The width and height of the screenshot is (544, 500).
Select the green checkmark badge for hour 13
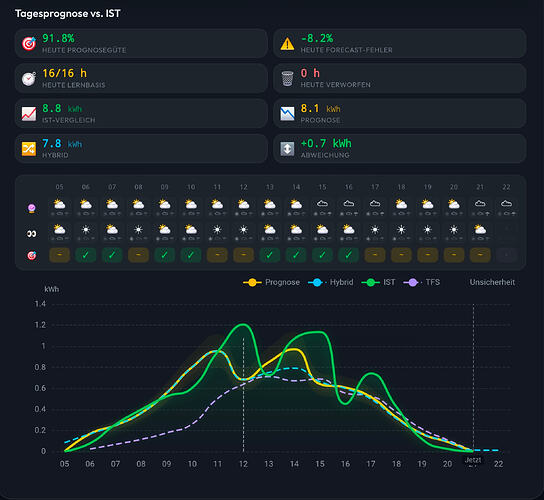pyautogui.click(x=270, y=255)
